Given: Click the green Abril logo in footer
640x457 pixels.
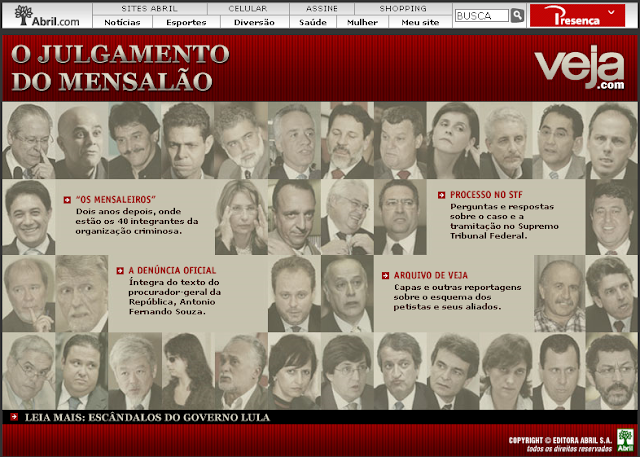Looking at the screenshot, I should tap(625, 440).
